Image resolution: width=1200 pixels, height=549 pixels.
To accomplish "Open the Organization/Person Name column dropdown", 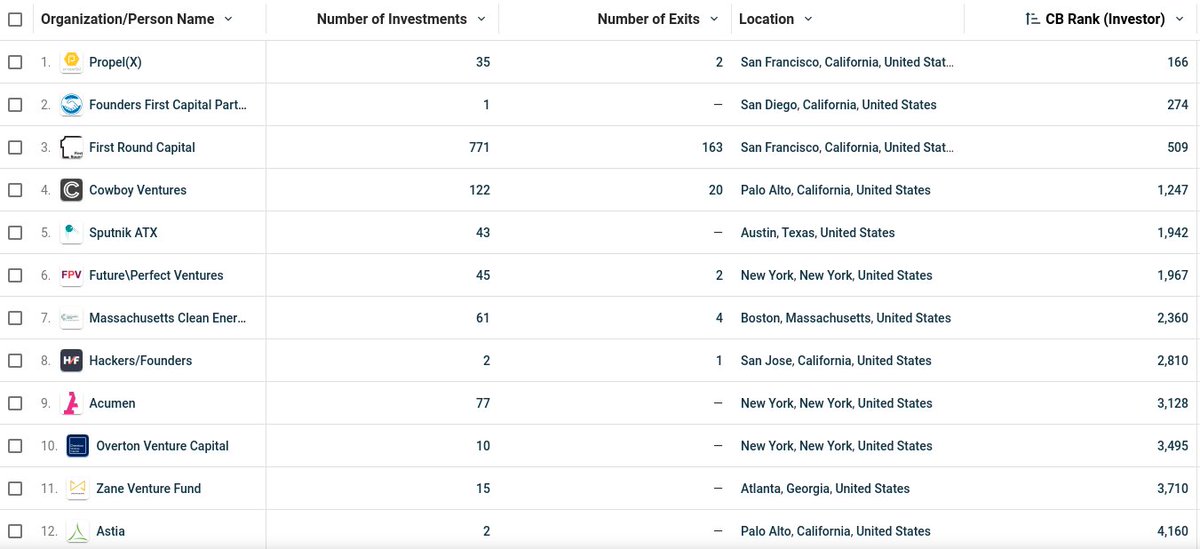I will click(x=228, y=19).
